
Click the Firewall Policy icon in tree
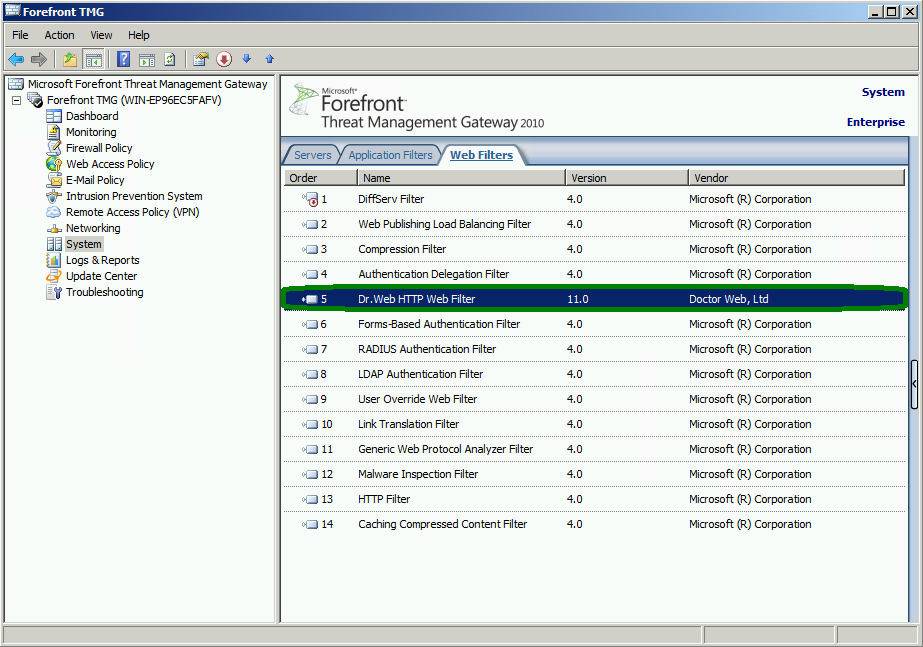[54, 148]
